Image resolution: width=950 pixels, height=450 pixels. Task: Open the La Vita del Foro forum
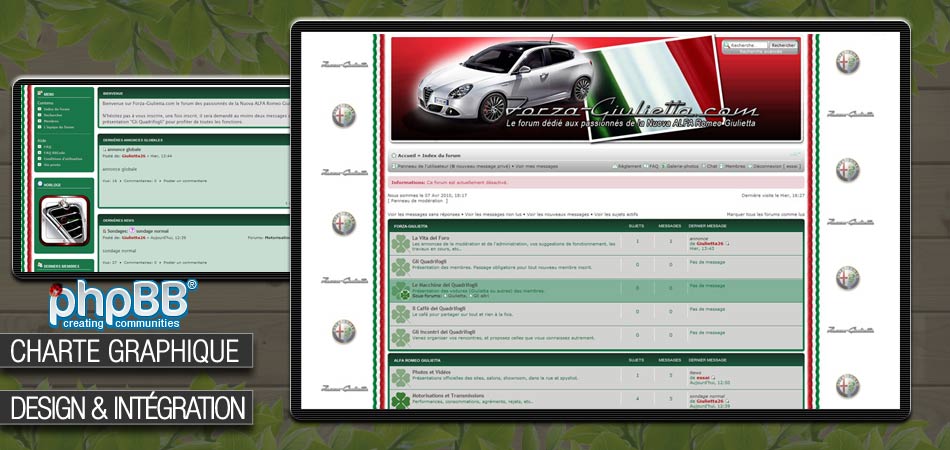[x=431, y=238]
